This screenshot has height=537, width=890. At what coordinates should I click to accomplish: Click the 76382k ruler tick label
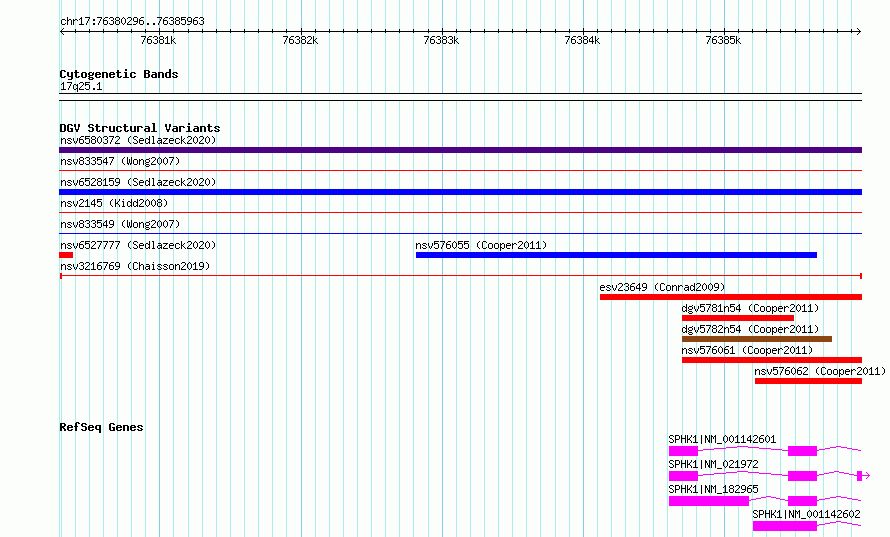(x=300, y=40)
